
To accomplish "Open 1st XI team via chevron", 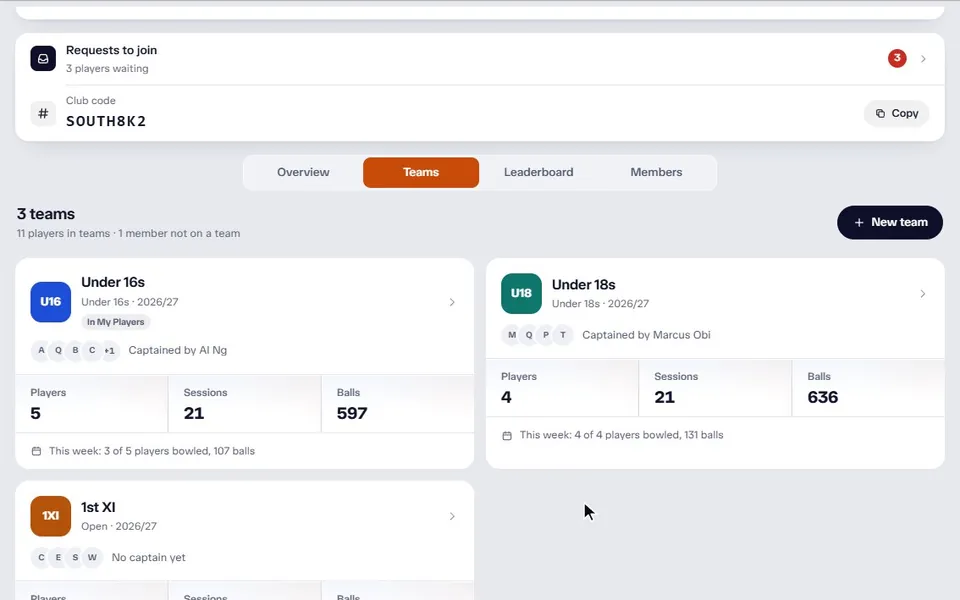I will point(452,516).
